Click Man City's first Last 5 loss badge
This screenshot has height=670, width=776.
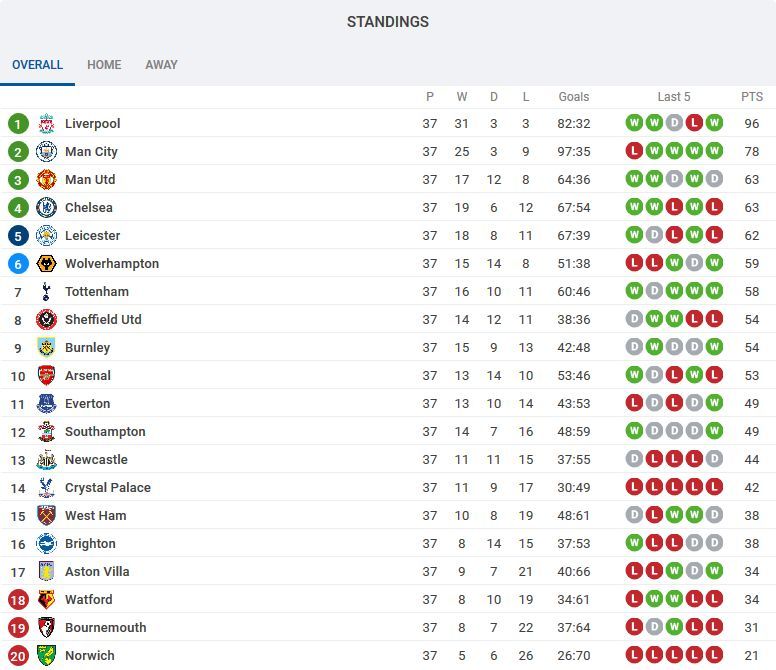634,152
